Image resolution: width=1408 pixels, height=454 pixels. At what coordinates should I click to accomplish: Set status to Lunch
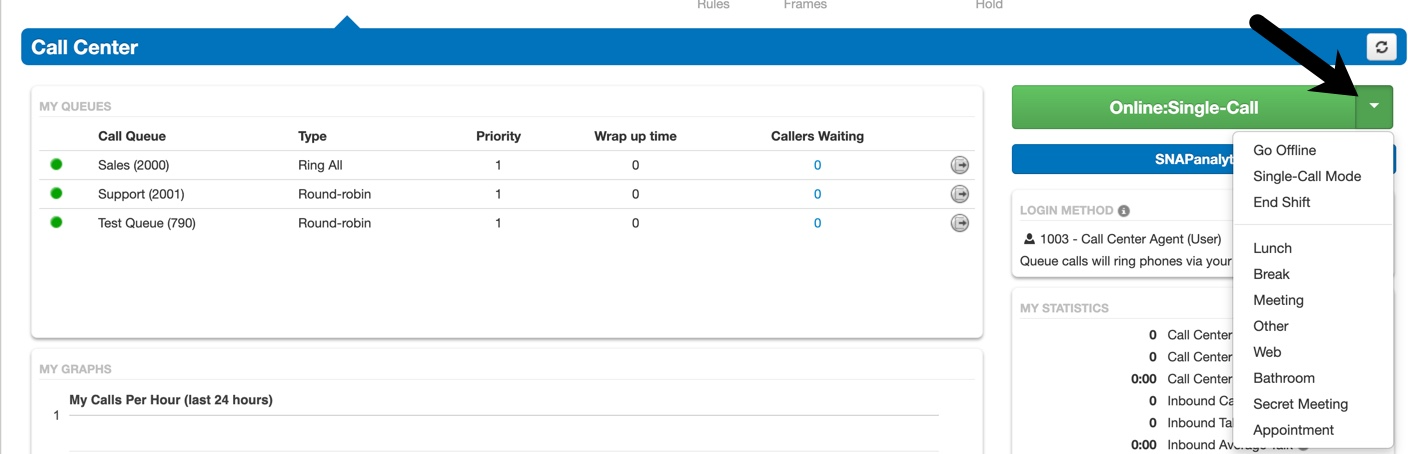coord(1272,248)
